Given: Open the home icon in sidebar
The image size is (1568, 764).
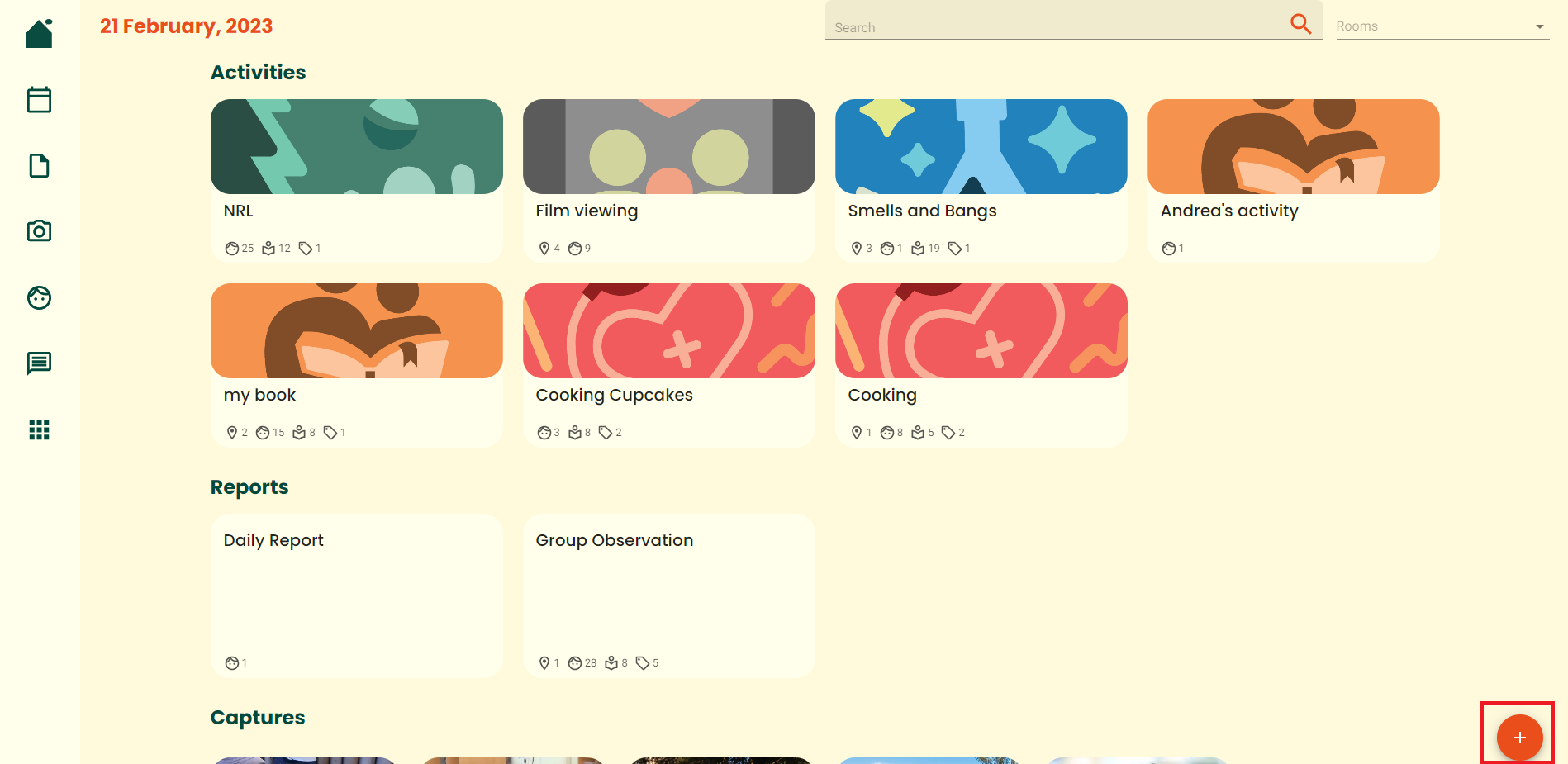Looking at the screenshot, I should coord(39,33).
